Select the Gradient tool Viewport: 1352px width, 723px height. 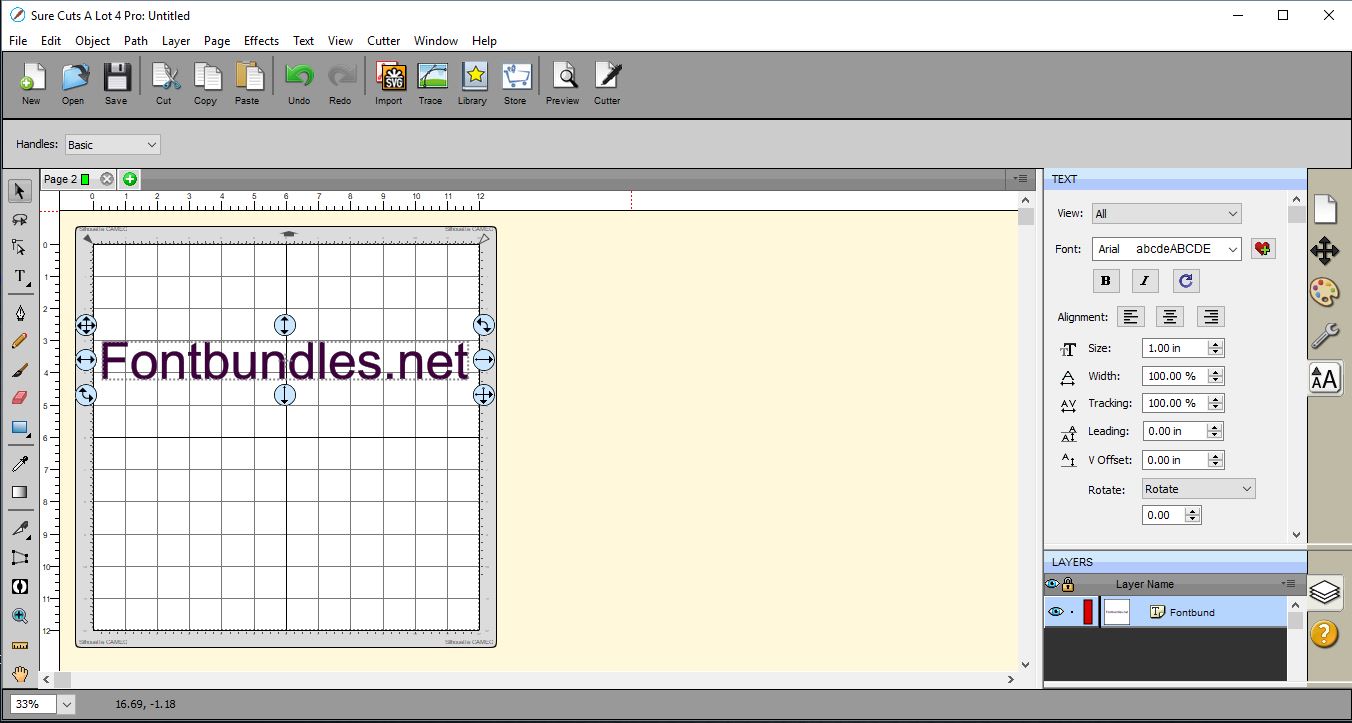pos(20,492)
